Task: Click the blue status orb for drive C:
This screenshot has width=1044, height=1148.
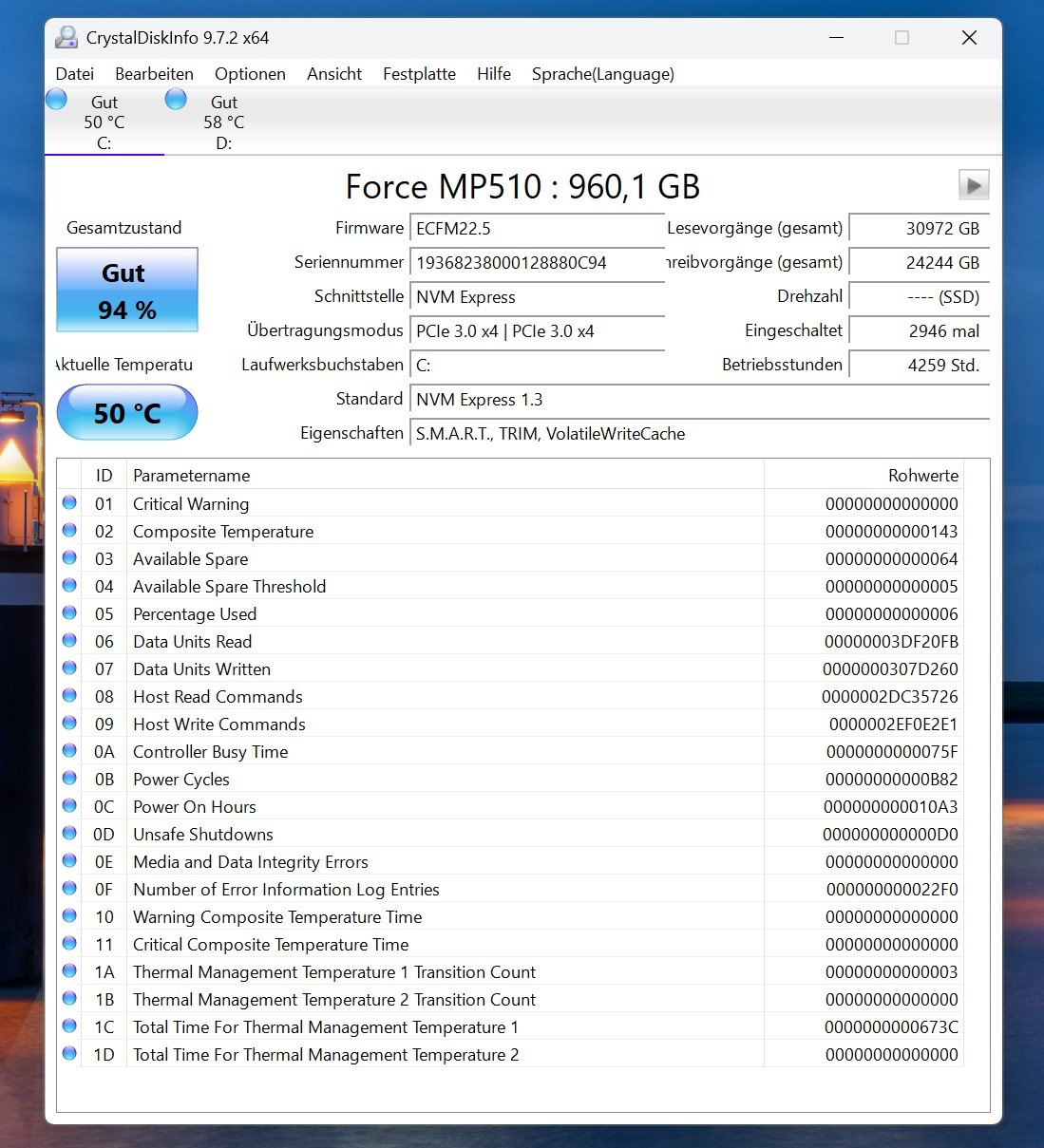Action: coord(56,99)
